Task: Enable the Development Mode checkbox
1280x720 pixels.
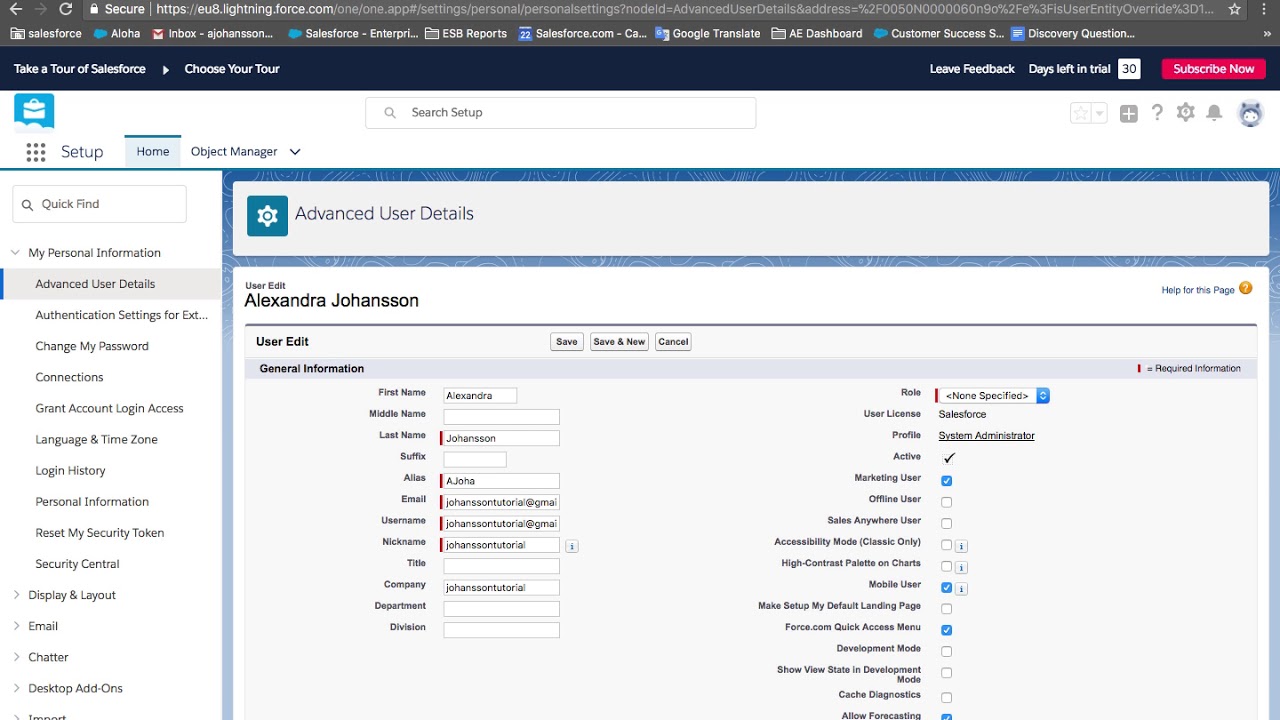Action: 946,652
